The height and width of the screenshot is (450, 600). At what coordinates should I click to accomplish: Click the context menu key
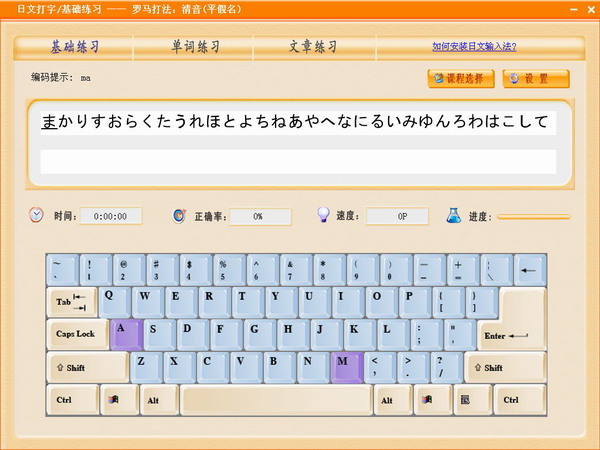tap(473, 400)
